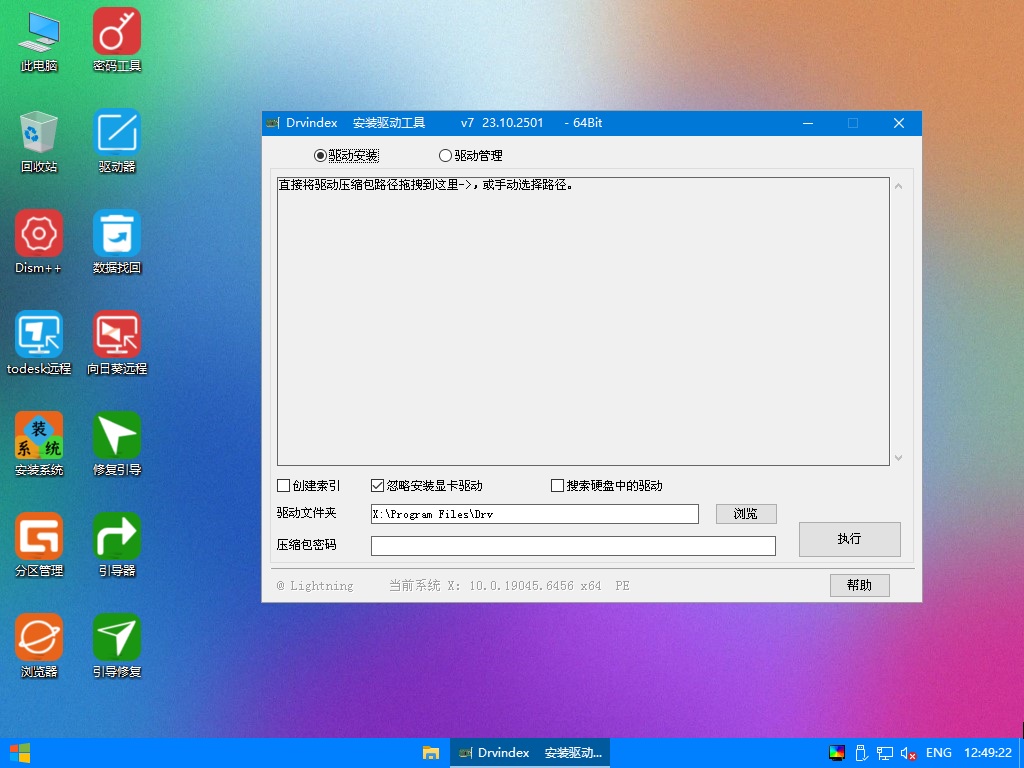Open the 密码工具 password tool icon

pos(117,31)
